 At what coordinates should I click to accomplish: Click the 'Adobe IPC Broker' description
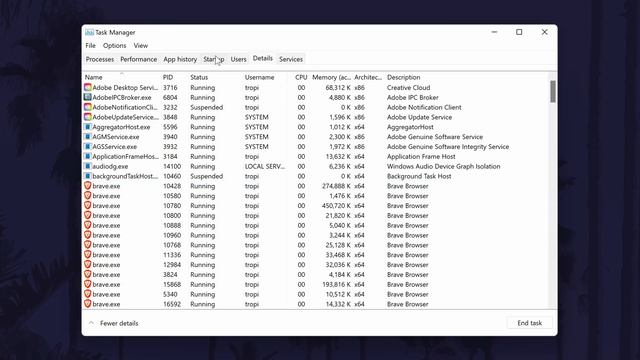click(x=412, y=97)
